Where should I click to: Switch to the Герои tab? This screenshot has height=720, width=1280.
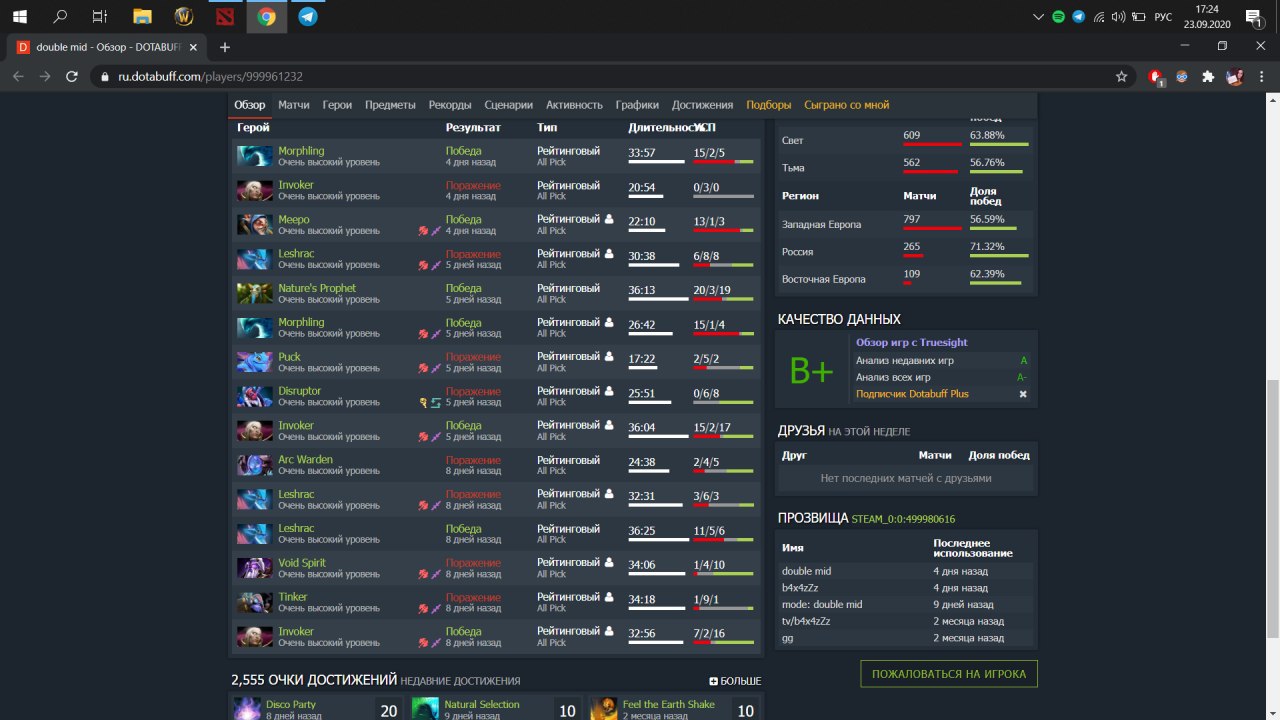[337, 105]
